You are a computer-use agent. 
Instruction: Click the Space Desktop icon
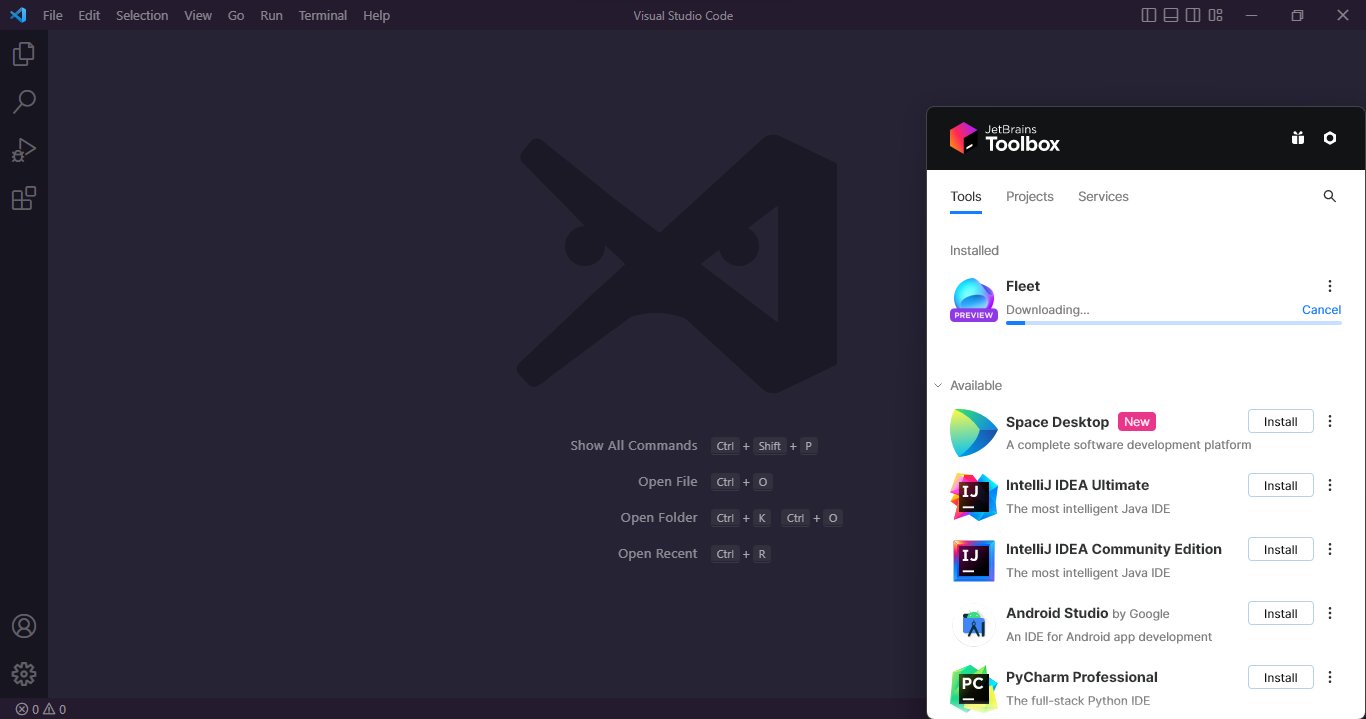973,433
